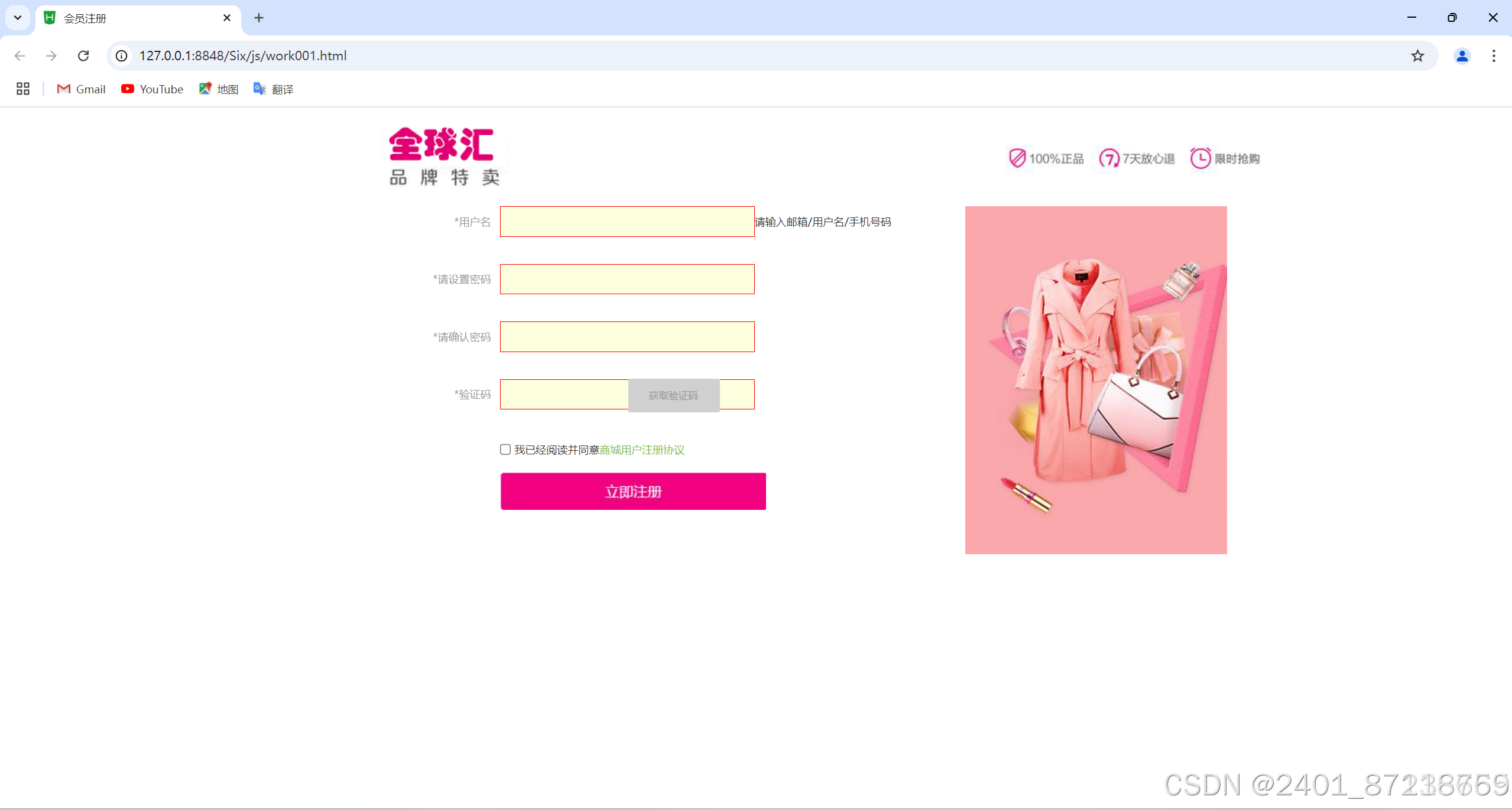Click the 100%正品 shield icon

1017,158
